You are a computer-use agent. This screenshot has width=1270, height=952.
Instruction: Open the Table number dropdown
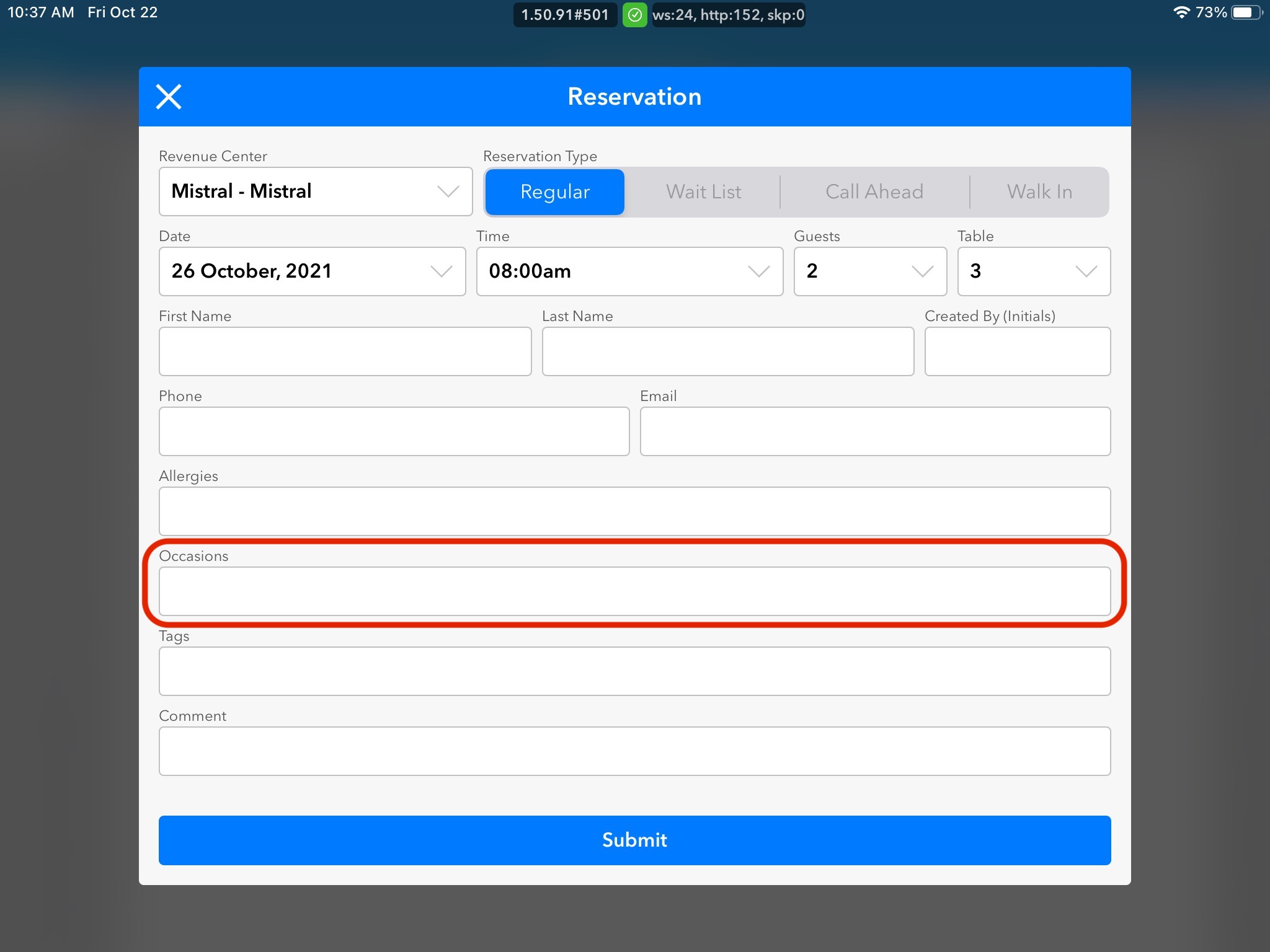1034,271
